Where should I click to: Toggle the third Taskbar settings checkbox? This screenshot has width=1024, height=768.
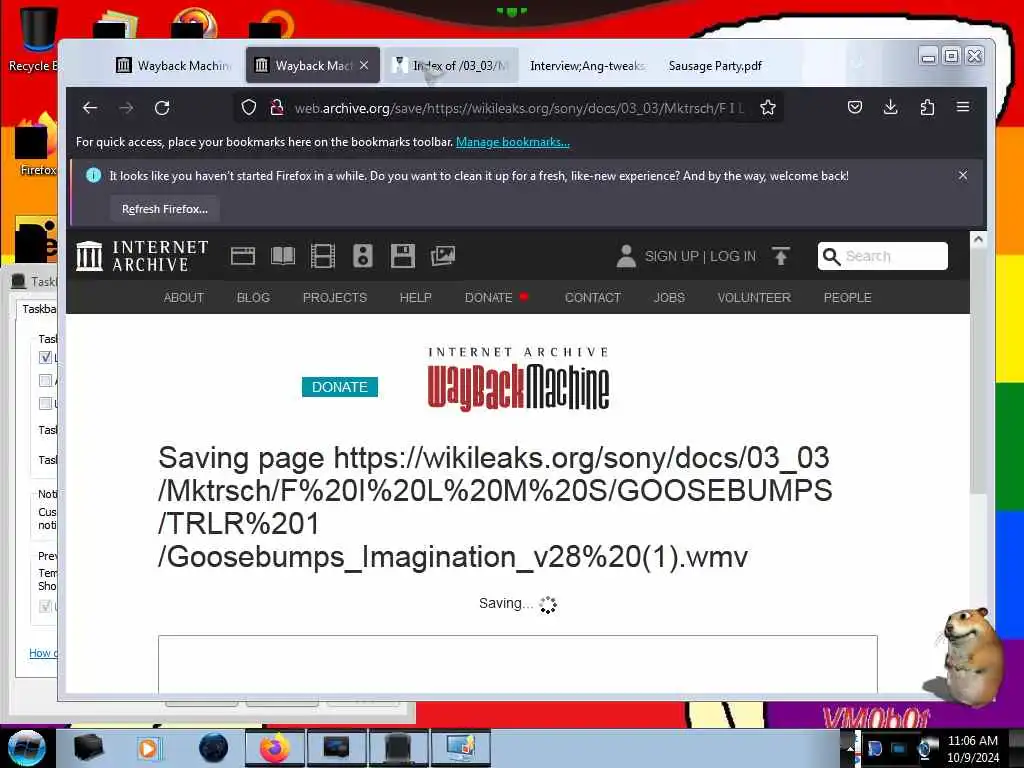[x=45, y=403]
